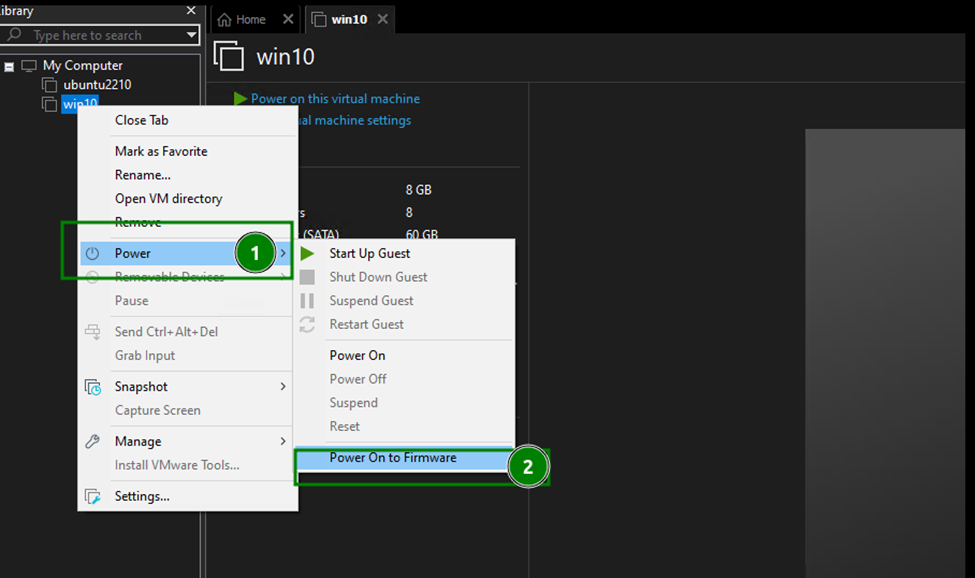The width and height of the screenshot is (975, 578).
Task: Click the Power menu icon
Action: tap(92, 253)
